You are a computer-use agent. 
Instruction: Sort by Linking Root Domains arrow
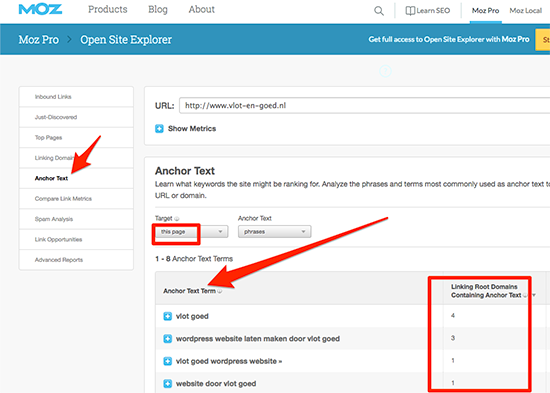tap(534, 295)
